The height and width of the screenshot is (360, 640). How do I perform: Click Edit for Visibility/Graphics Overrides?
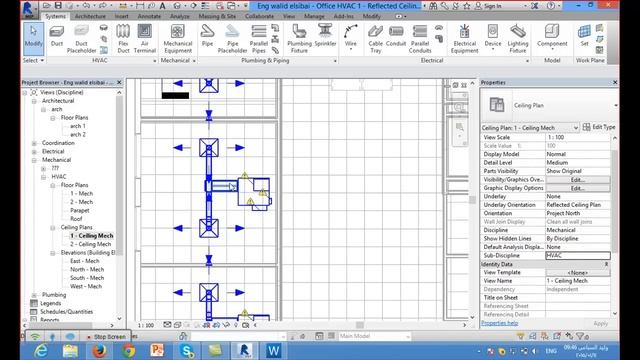578,180
